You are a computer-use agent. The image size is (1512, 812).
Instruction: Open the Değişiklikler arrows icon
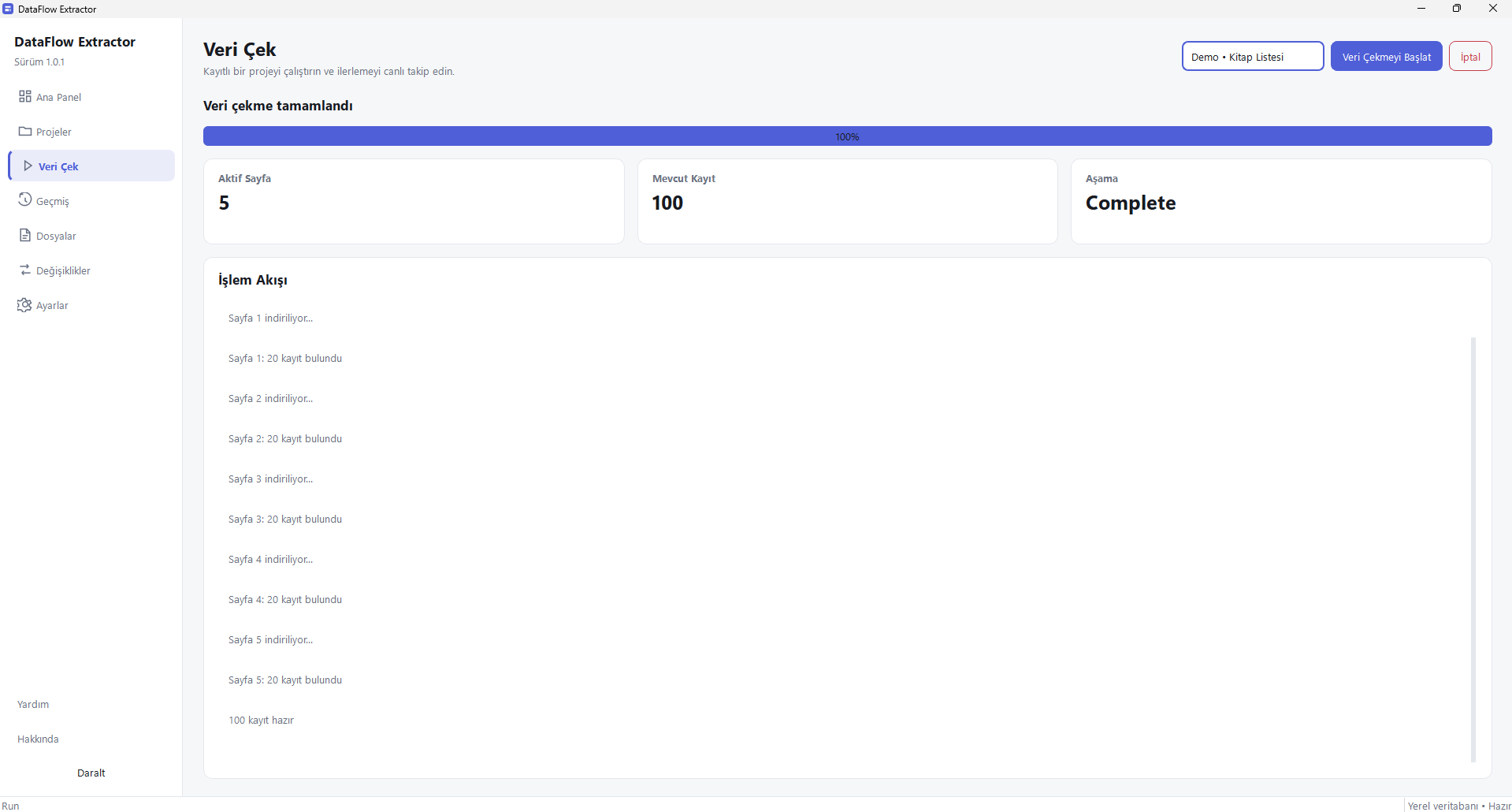(x=25, y=270)
